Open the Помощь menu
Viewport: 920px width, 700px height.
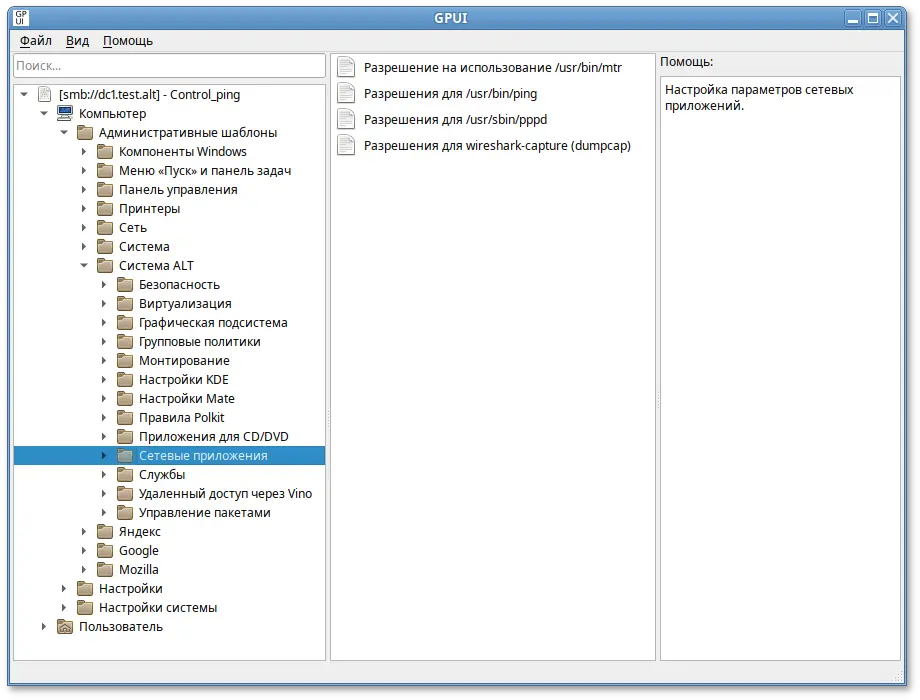(128, 41)
